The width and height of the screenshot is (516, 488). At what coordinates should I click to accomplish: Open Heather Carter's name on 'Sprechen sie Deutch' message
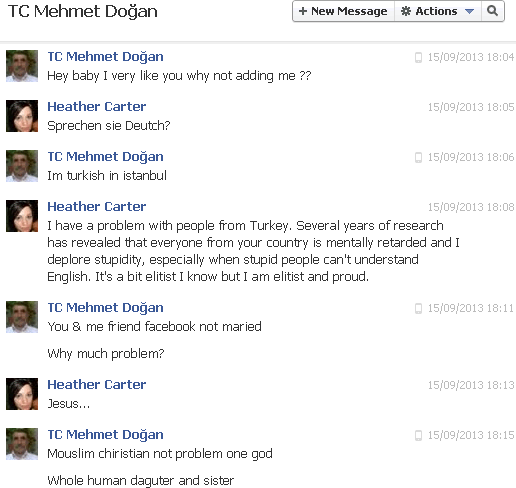click(97, 107)
